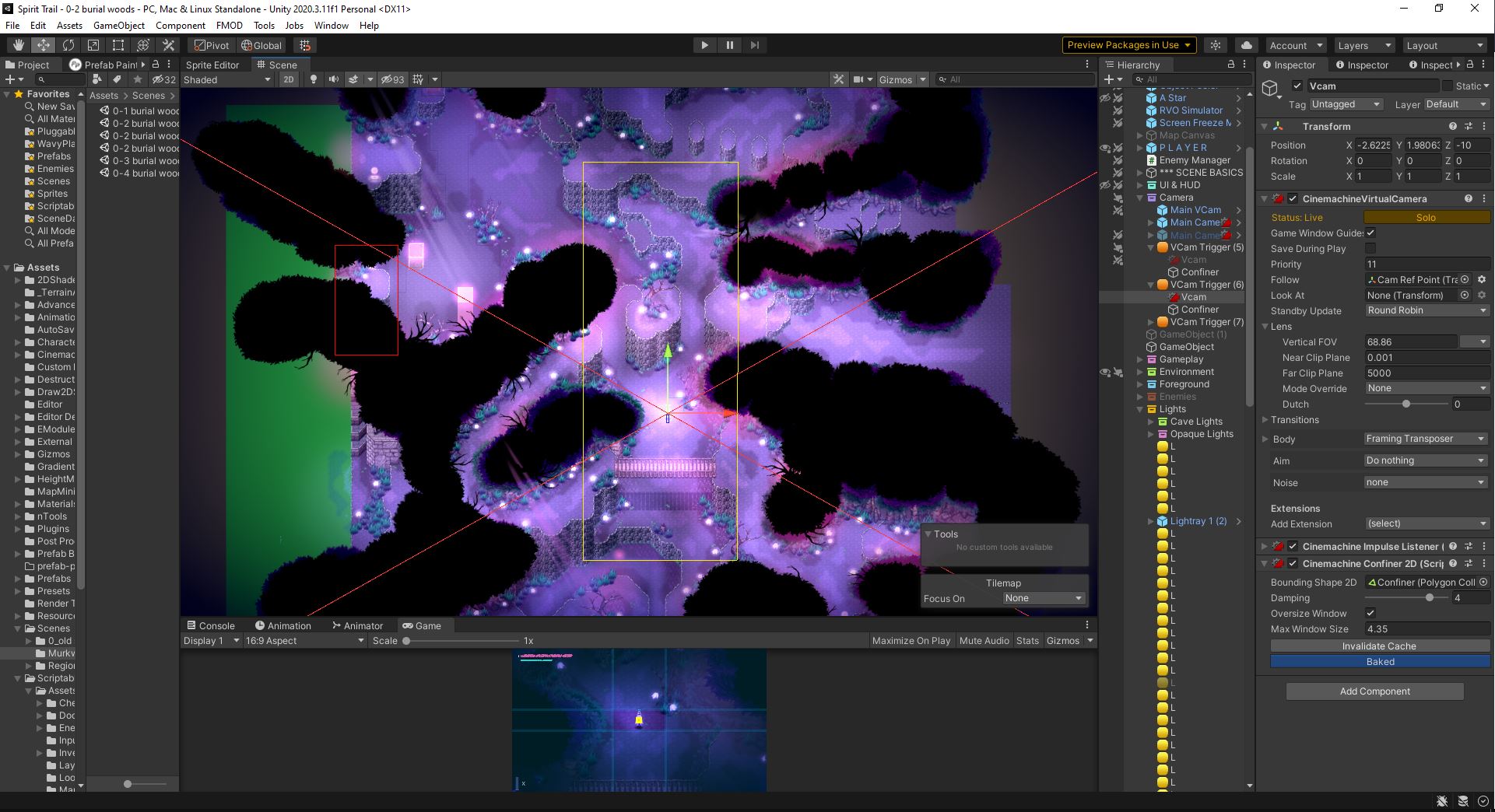The width and height of the screenshot is (1495, 812).
Task: Select the Hand tool in the toolbar
Action: pyautogui.click(x=17, y=45)
